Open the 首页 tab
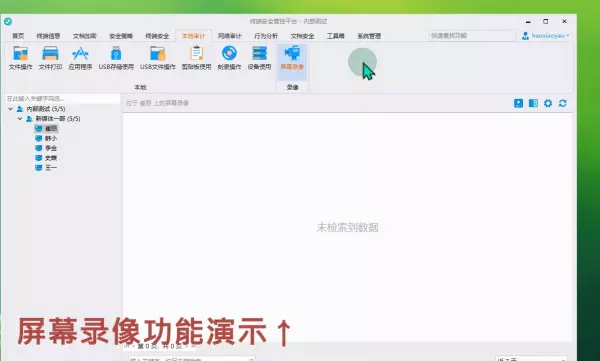600x361 pixels. (18, 36)
